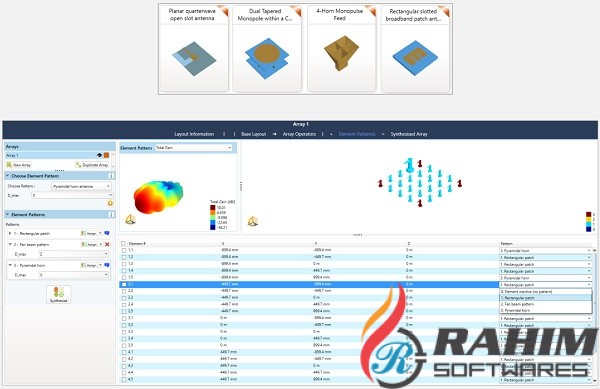Open Pattern dropdown for element 1,5 row
Viewport: 600px width, 389px height.
coord(546,278)
